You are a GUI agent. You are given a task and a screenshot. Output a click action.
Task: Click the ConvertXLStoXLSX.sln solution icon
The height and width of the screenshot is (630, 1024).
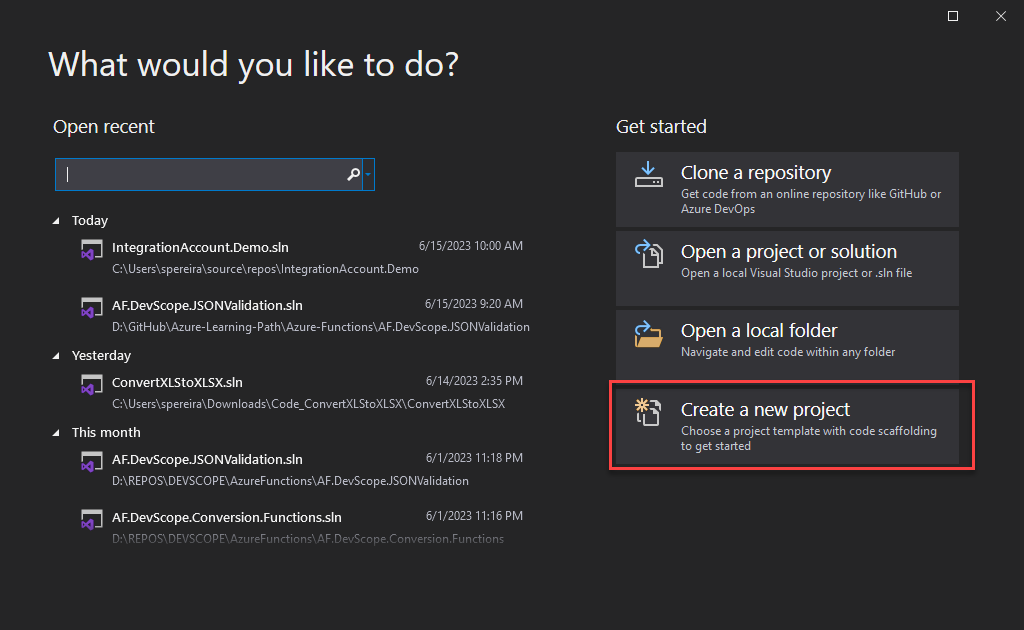[x=92, y=385]
